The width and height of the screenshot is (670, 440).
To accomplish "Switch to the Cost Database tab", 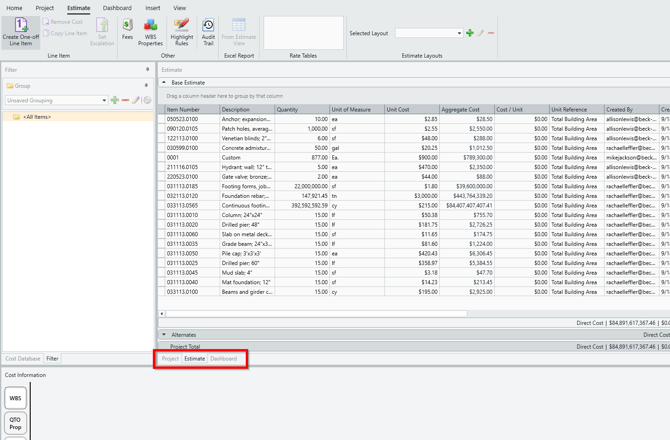I will (23, 359).
